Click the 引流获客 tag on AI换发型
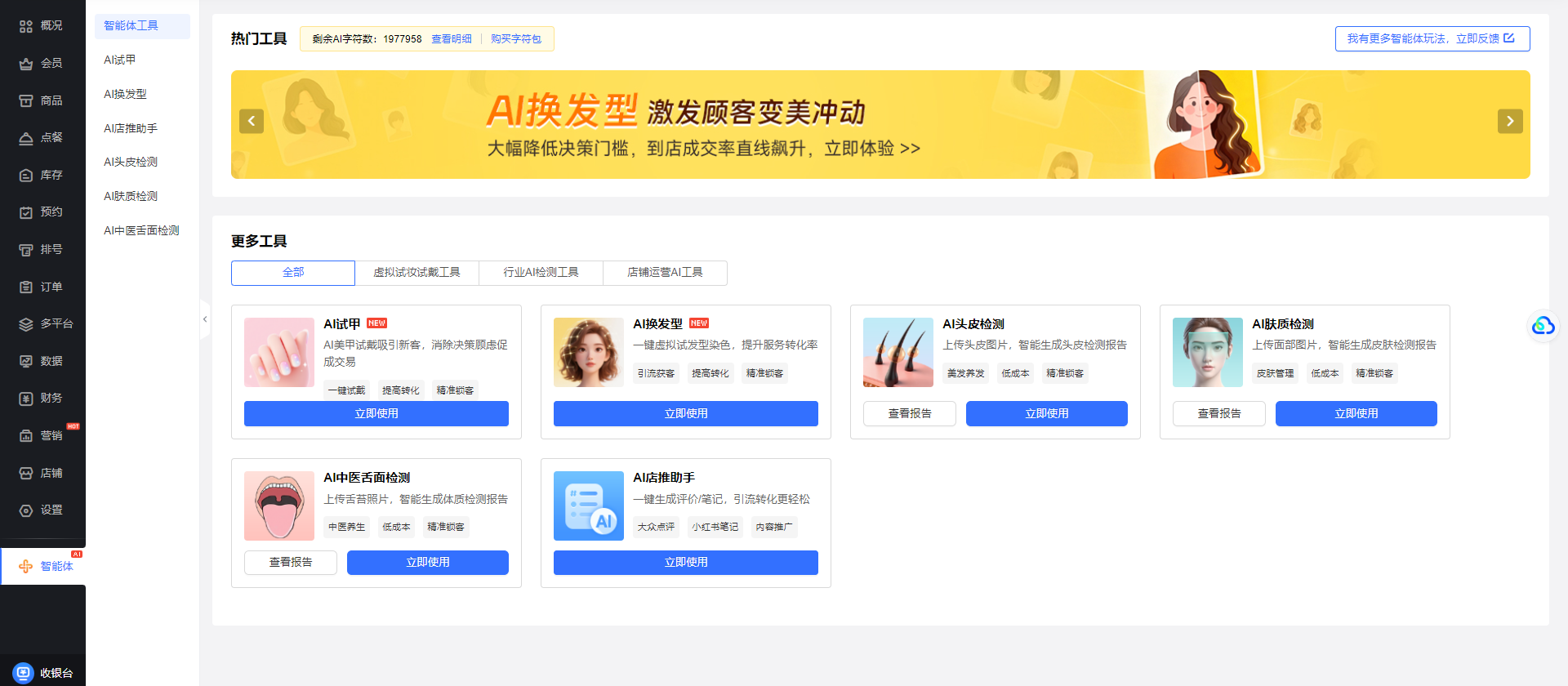Viewport: 1568px width, 686px height. click(657, 373)
